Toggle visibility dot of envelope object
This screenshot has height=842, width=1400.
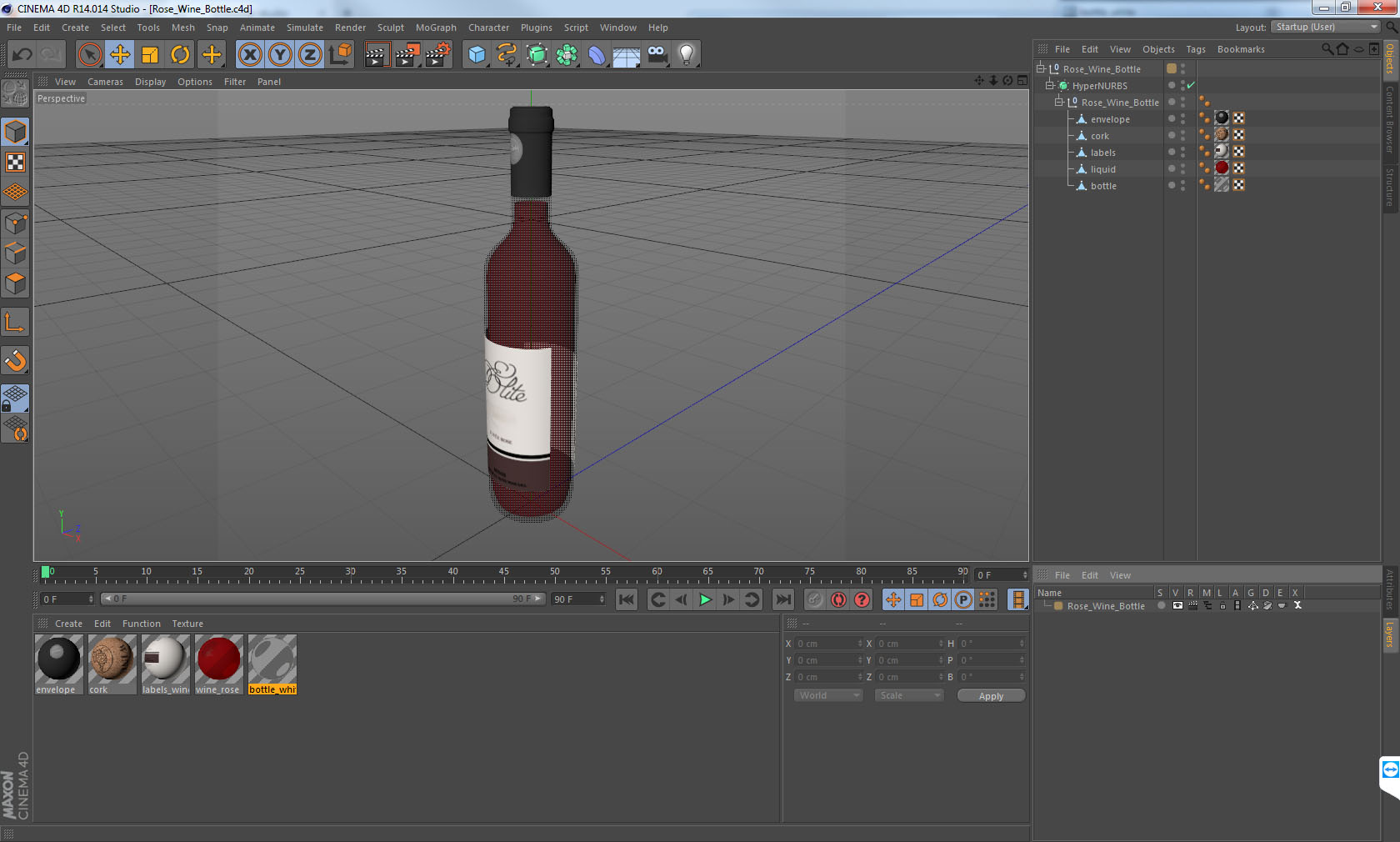(x=1172, y=118)
